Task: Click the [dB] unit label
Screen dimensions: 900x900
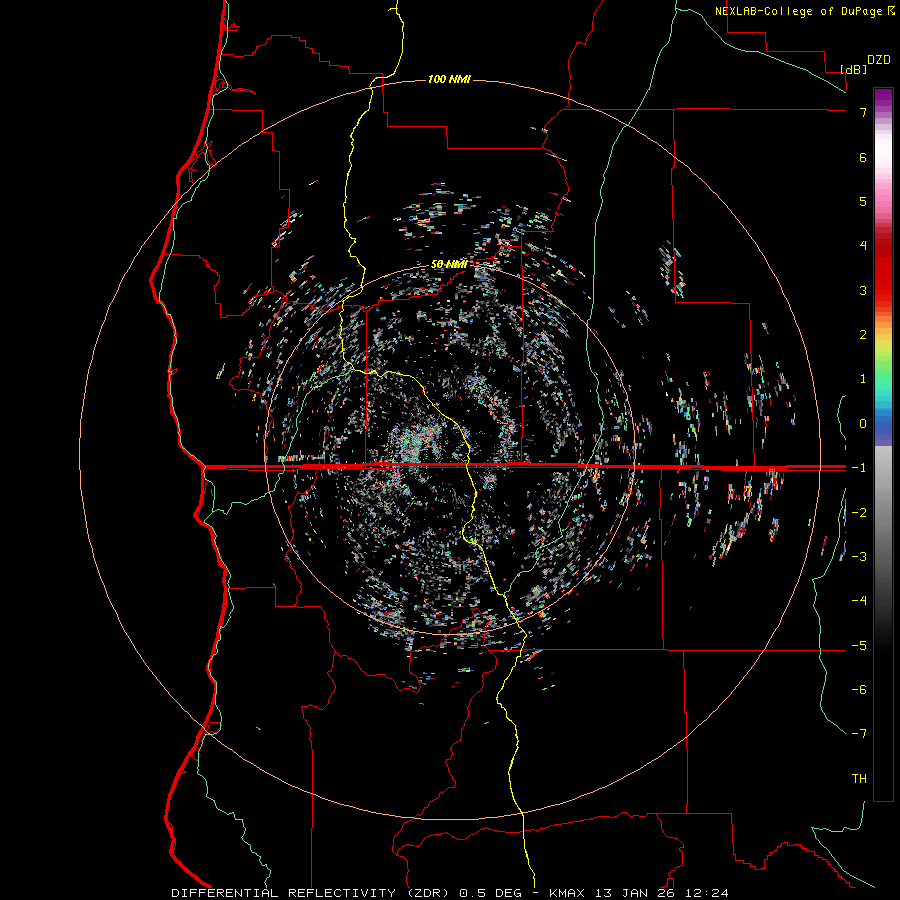Action: coord(854,69)
